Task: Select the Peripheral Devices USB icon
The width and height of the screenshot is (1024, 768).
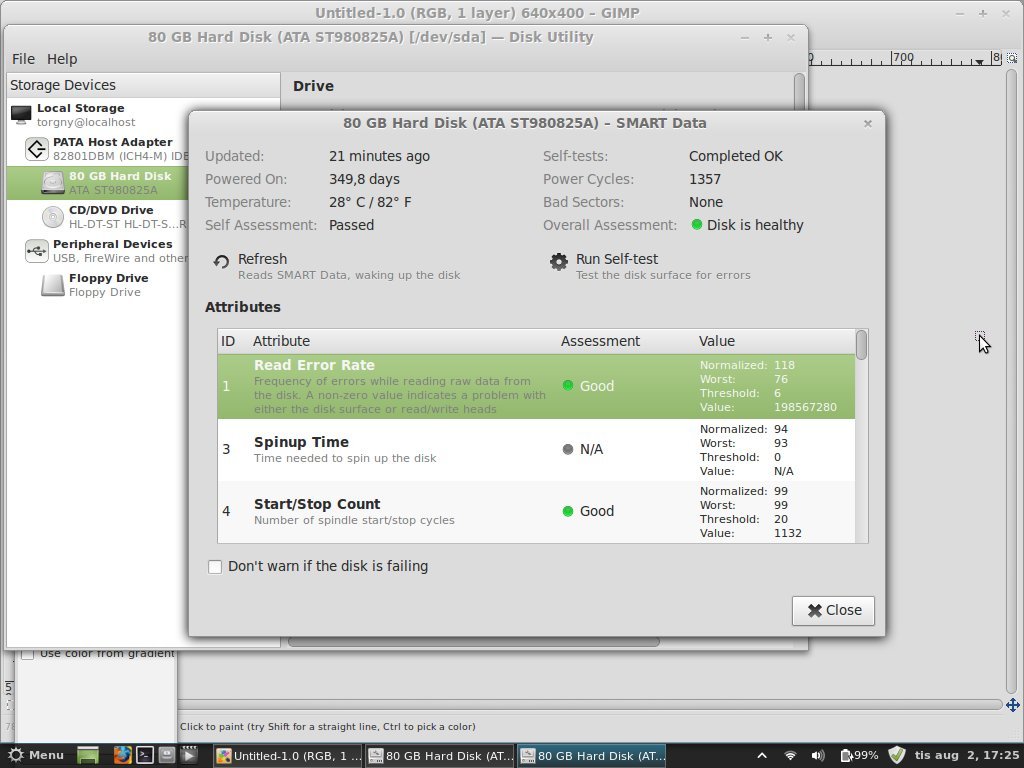Action: click(37, 251)
